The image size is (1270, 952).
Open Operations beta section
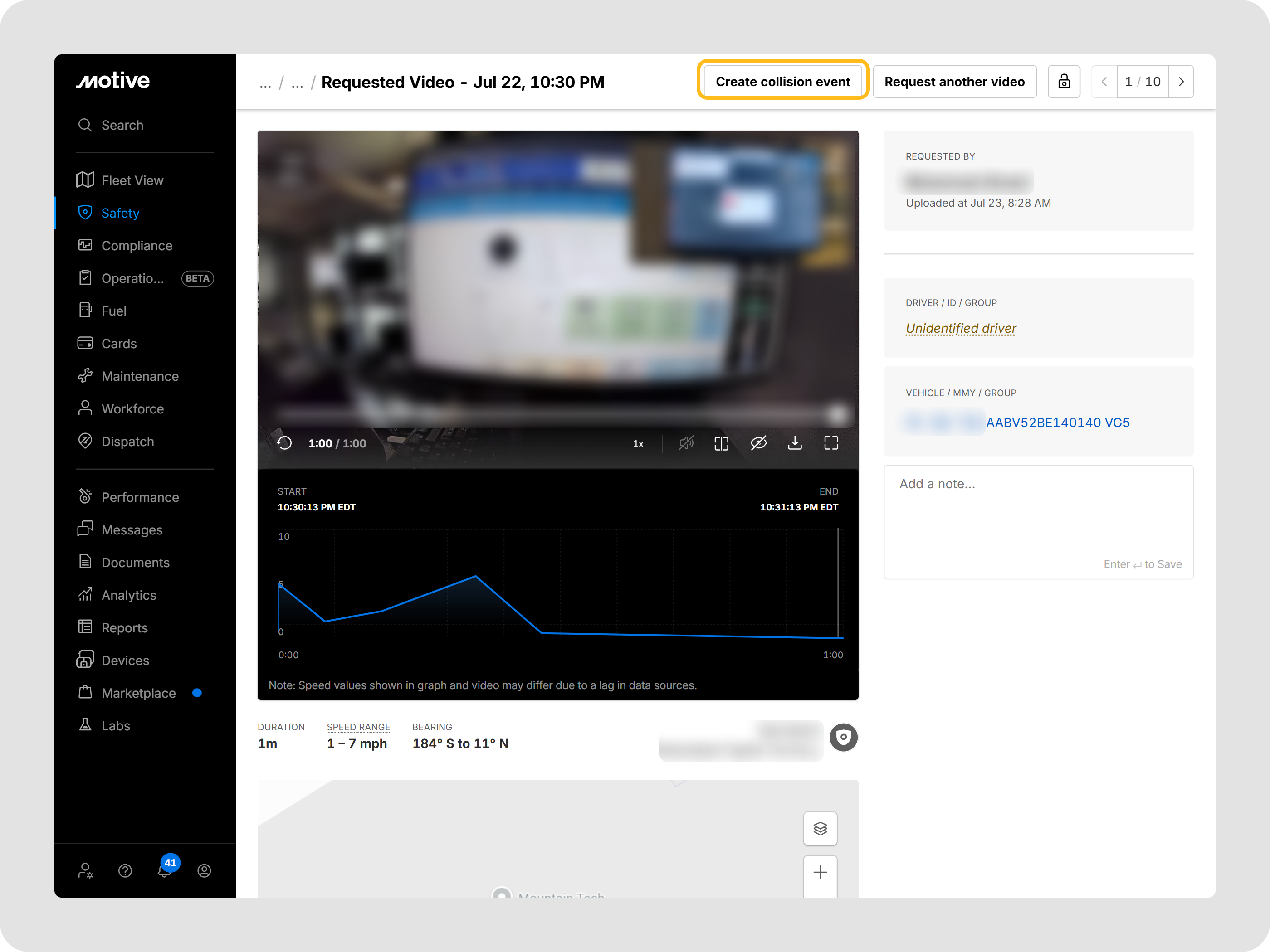[x=145, y=278]
